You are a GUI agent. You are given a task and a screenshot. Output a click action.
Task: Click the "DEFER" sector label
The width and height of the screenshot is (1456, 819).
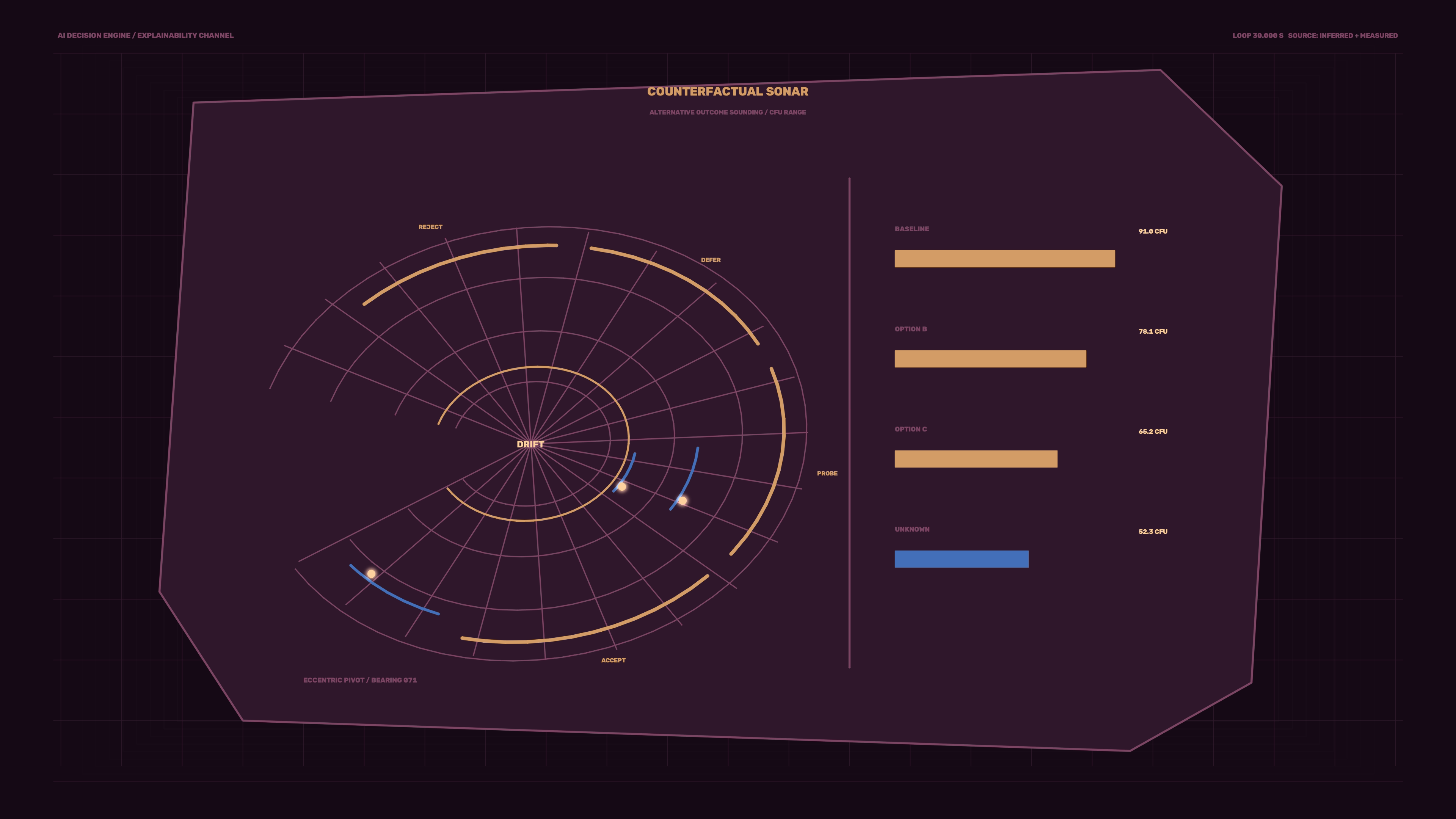pyautogui.click(x=711, y=260)
